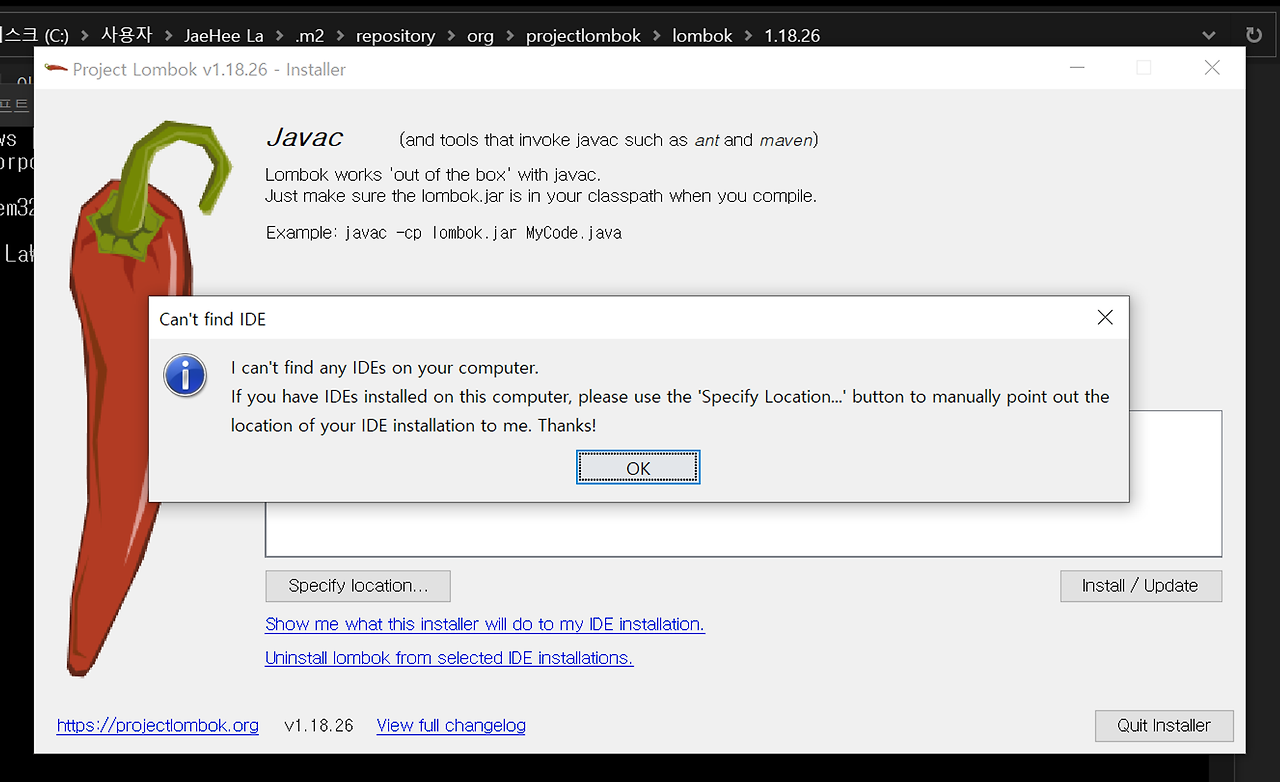Click text "Lombok works 'out of the box' with javac."
The image size is (1280, 782).
click(433, 175)
